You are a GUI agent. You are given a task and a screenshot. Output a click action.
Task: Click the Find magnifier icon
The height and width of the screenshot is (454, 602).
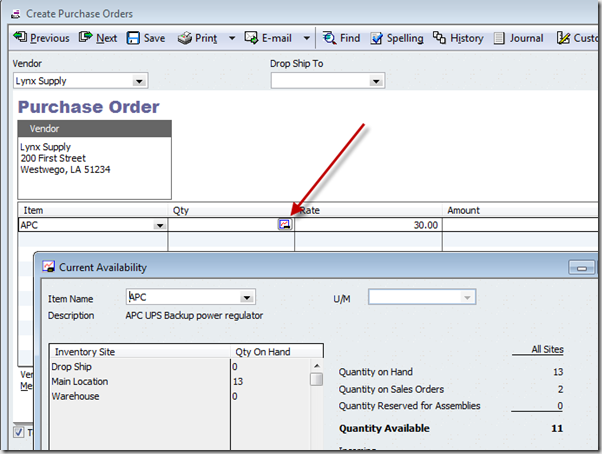[329, 38]
